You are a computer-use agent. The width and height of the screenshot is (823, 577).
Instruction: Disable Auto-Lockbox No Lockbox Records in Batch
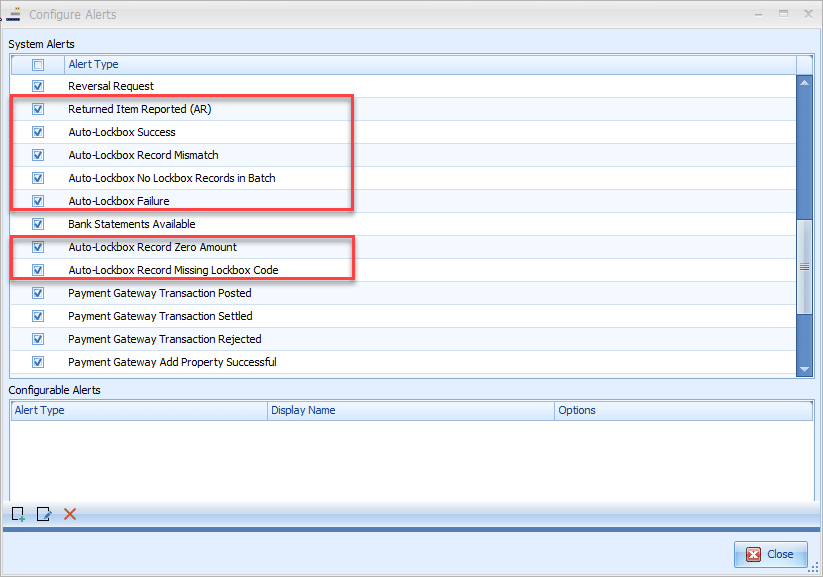tap(38, 178)
